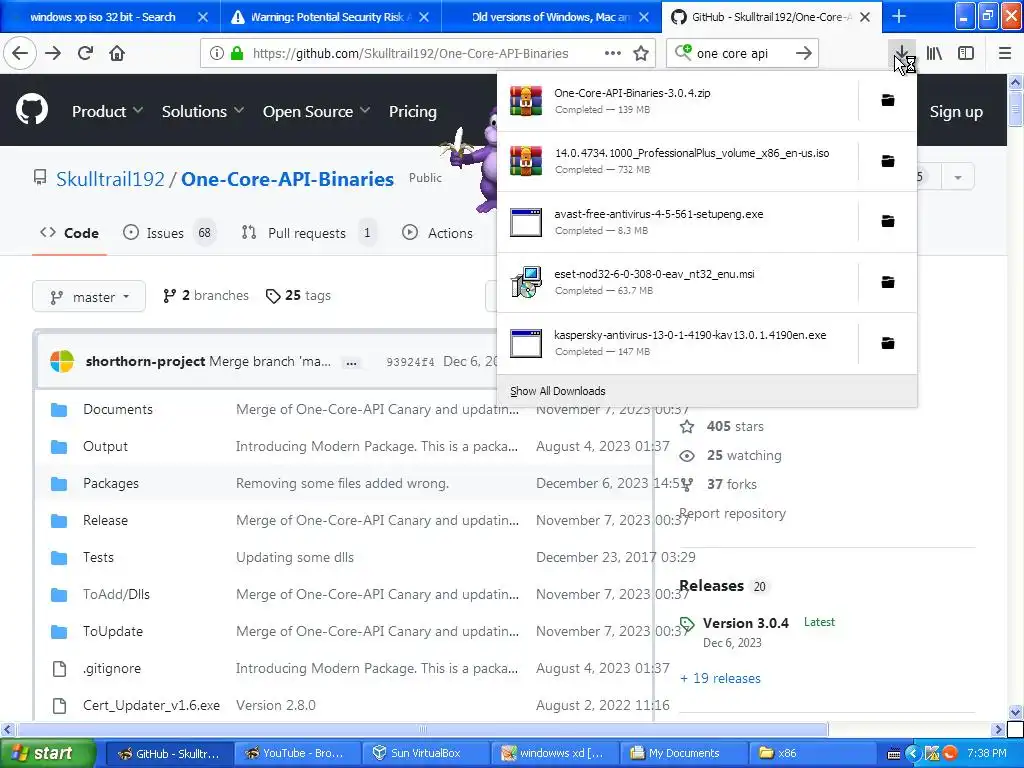The height and width of the screenshot is (768, 1024).
Task: Open containing folder for kaspersky-antivirus exe
Action: 888,343
